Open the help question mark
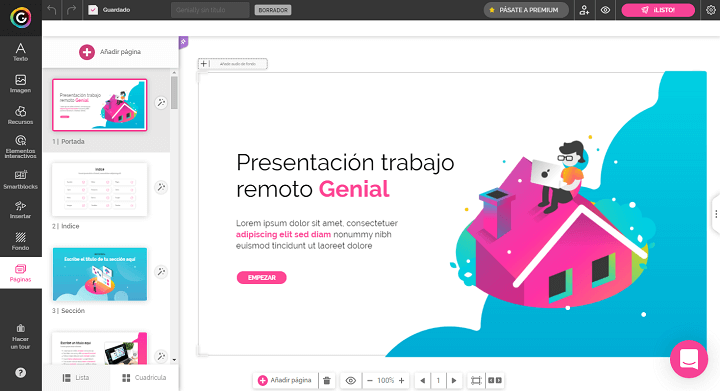The width and height of the screenshot is (720, 391). click(x=21, y=373)
